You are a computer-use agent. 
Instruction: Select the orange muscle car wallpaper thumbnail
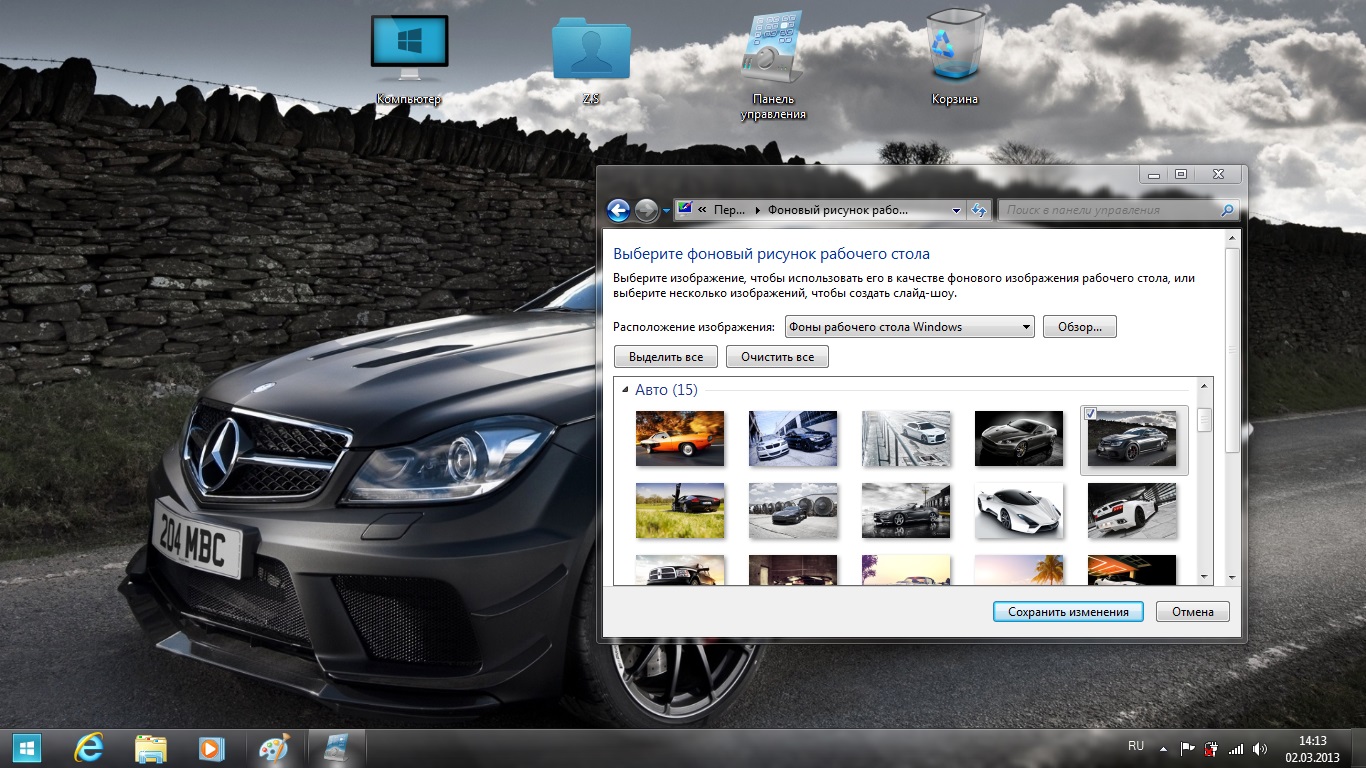tap(680, 438)
